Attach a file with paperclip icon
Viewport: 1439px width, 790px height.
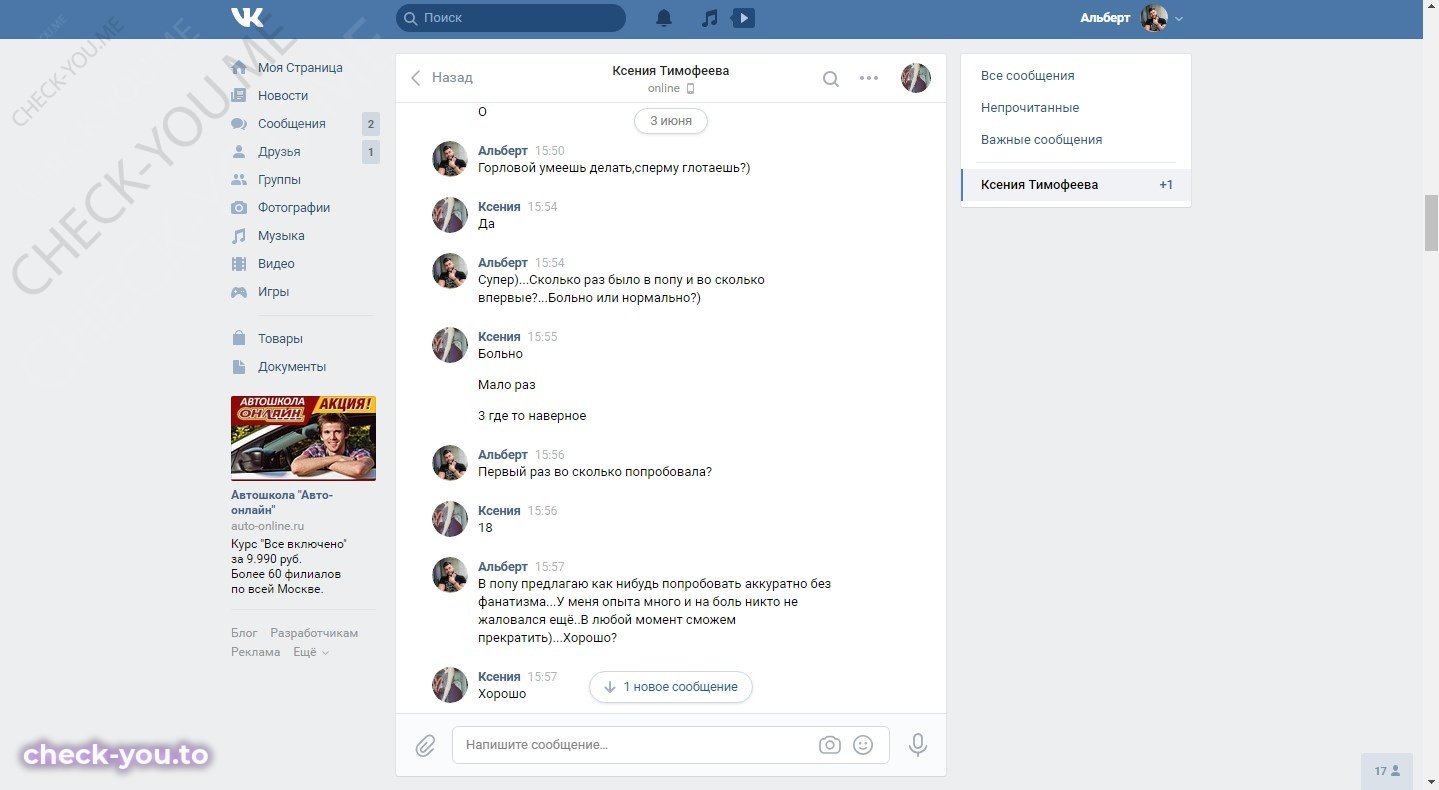[425, 746]
